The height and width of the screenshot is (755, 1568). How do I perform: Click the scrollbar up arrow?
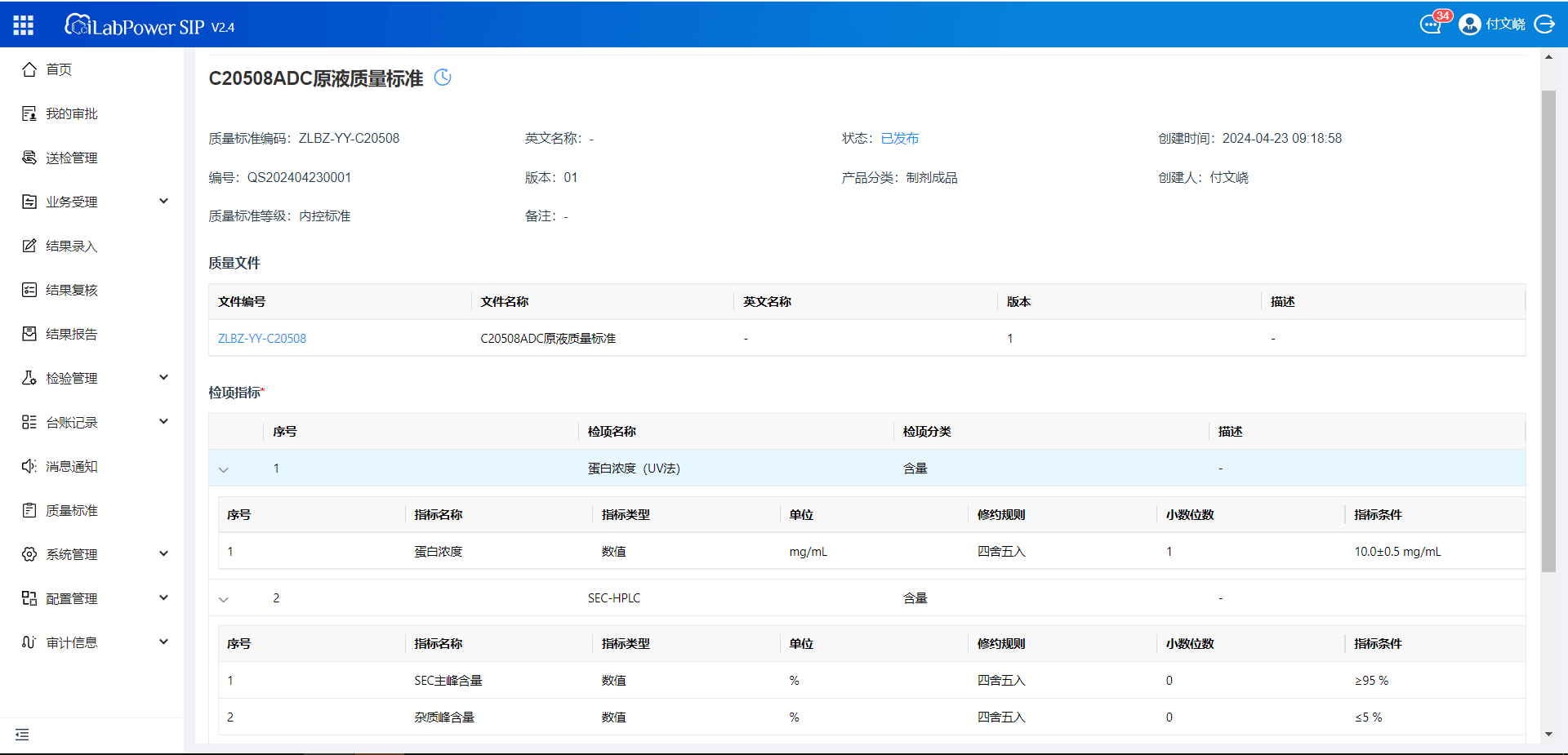coord(1548,56)
